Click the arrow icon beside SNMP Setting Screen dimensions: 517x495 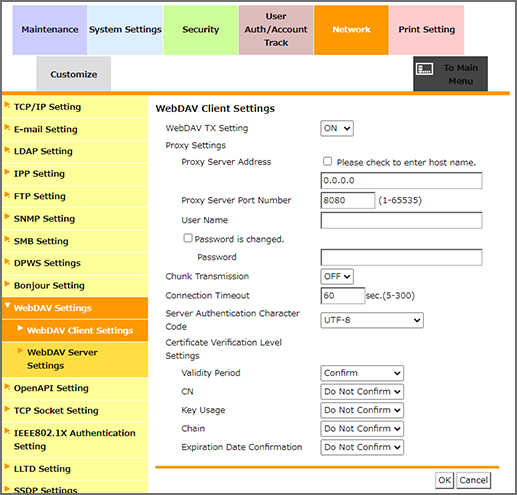tap(7, 217)
